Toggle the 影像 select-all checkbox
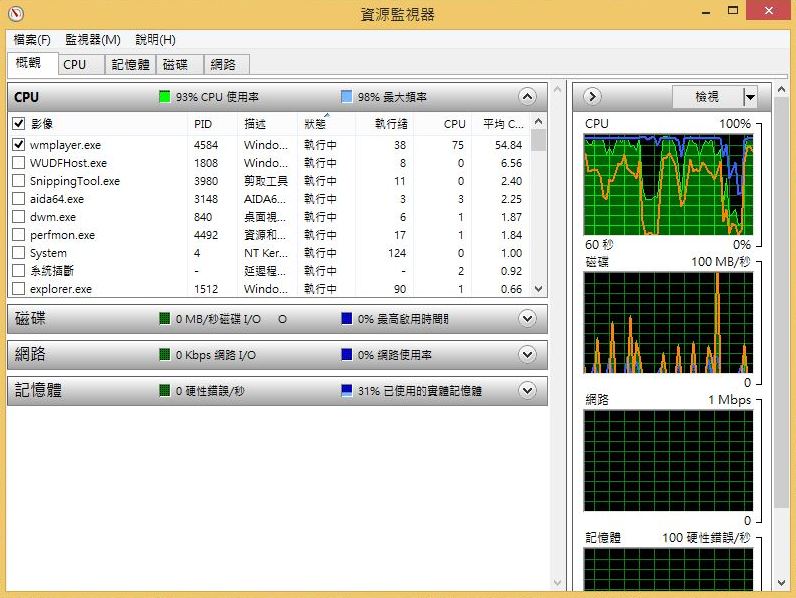 [x=19, y=123]
